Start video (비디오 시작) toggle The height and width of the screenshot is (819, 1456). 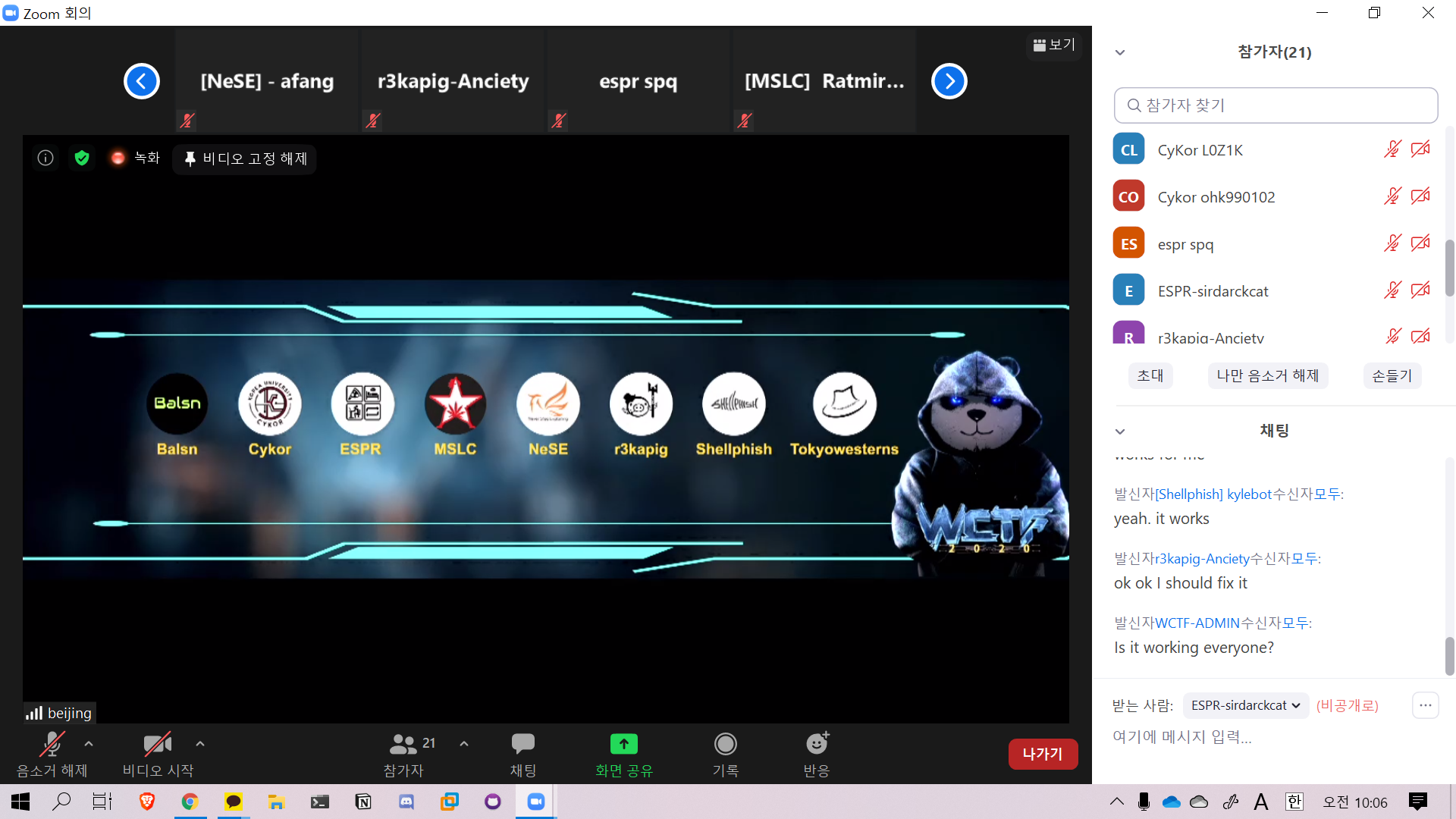[x=158, y=745]
